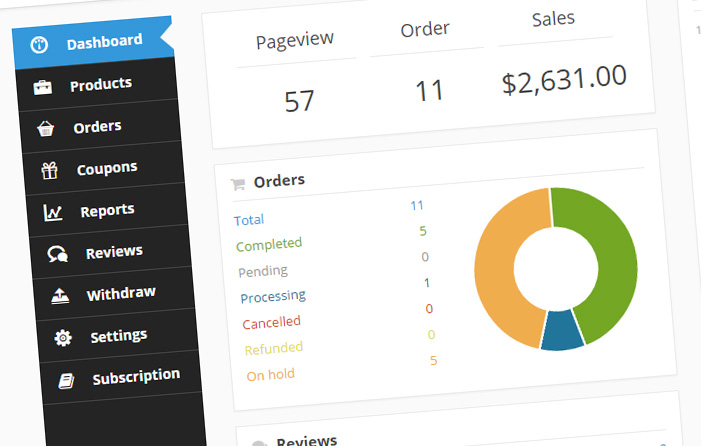Viewport: 701px width, 446px height.
Task: Click the orange On hold donut chart segment
Action: point(496,268)
